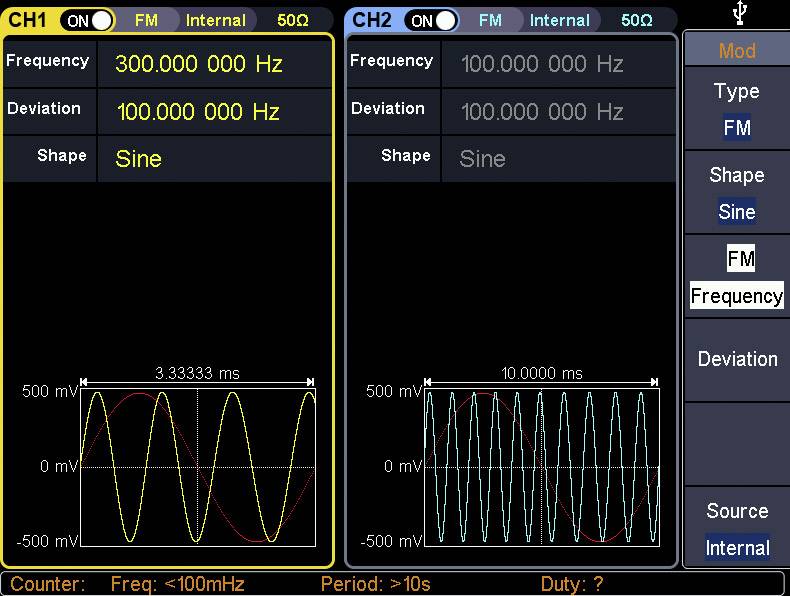
Task: Toggle the CH2 ON output switch
Action: click(432, 20)
